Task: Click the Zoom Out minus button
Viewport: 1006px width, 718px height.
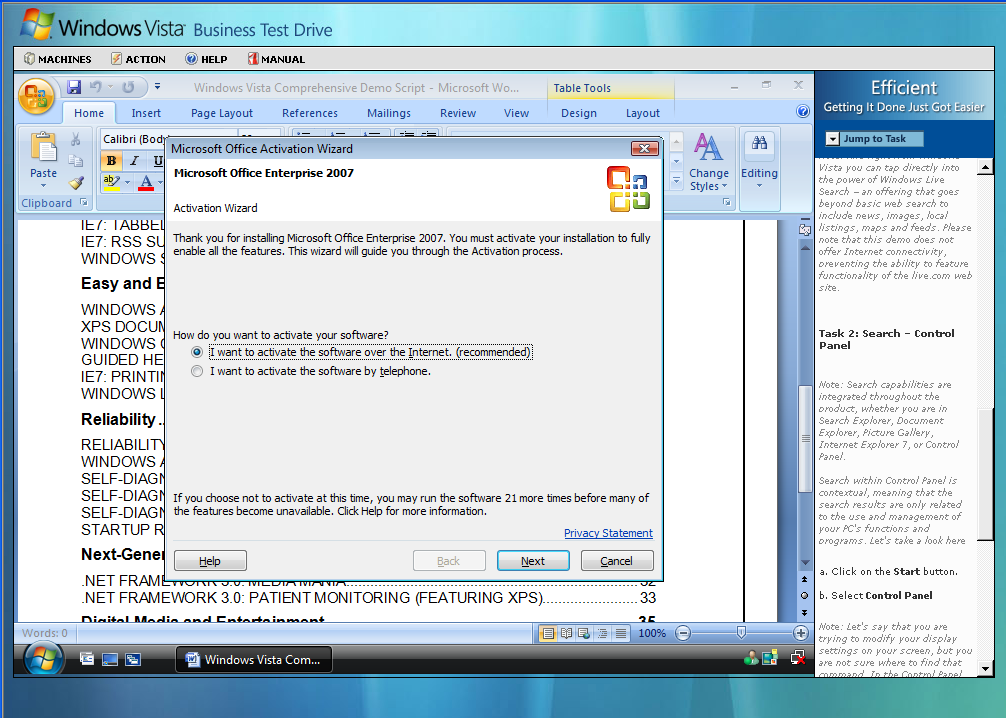Action: (683, 633)
